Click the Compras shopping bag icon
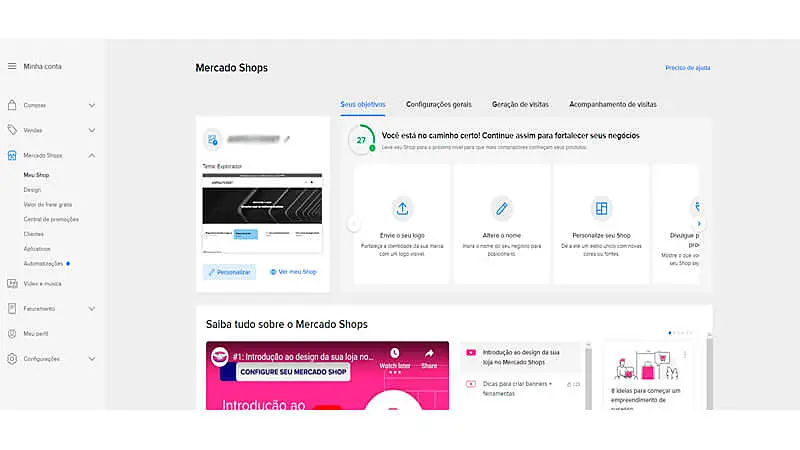Screen dimensions: 800x450 click(12, 105)
